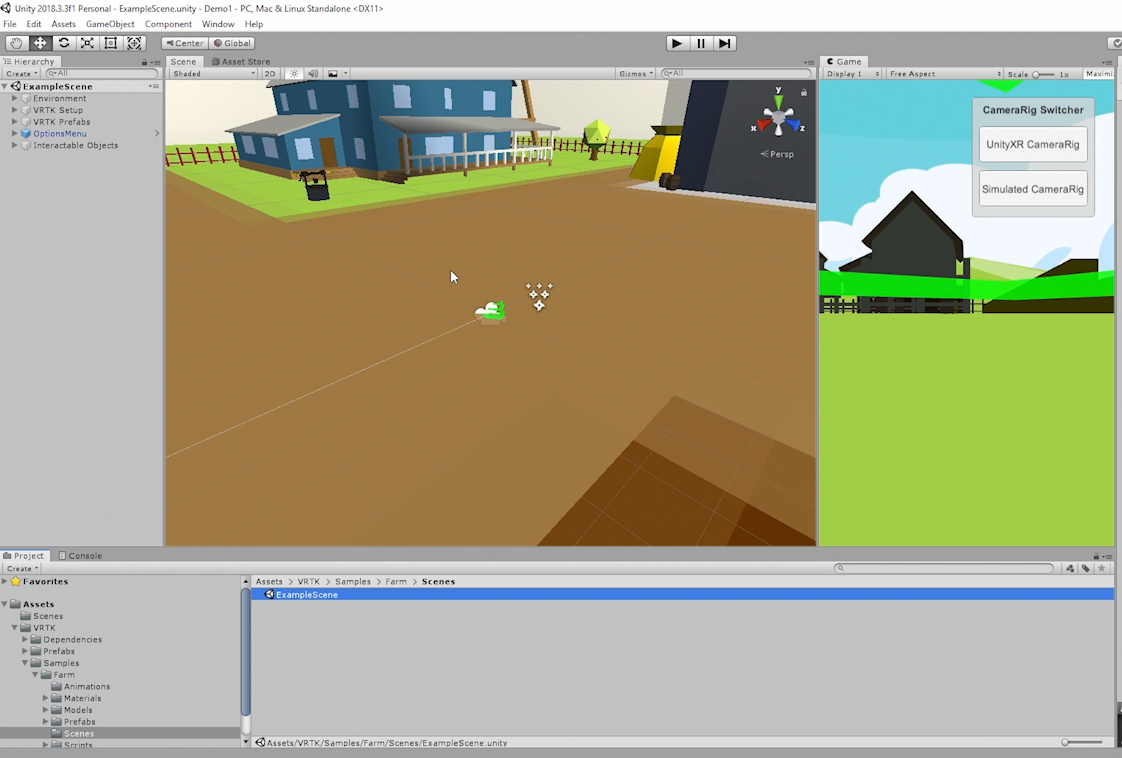Select OptionsMenu prefab in Hierarchy

(59, 134)
